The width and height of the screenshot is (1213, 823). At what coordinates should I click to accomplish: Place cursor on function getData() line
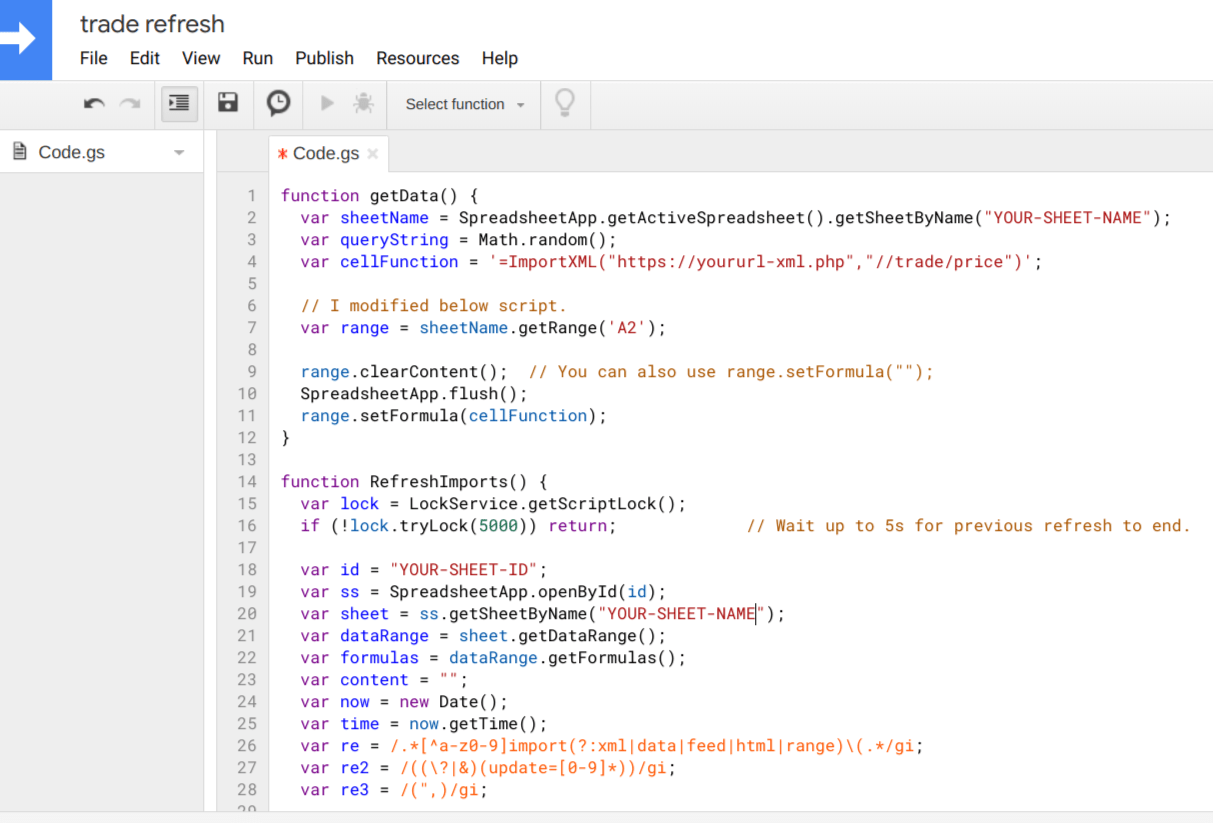[x=380, y=196]
